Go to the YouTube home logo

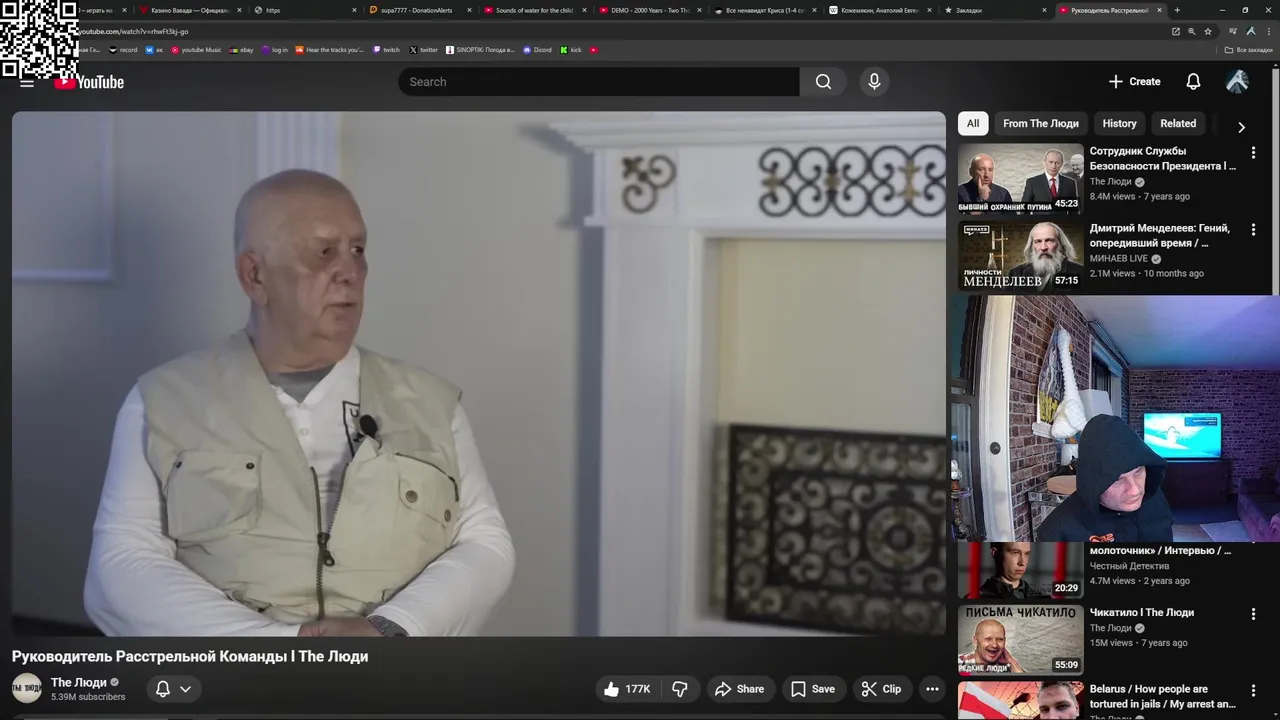(90, 82)
